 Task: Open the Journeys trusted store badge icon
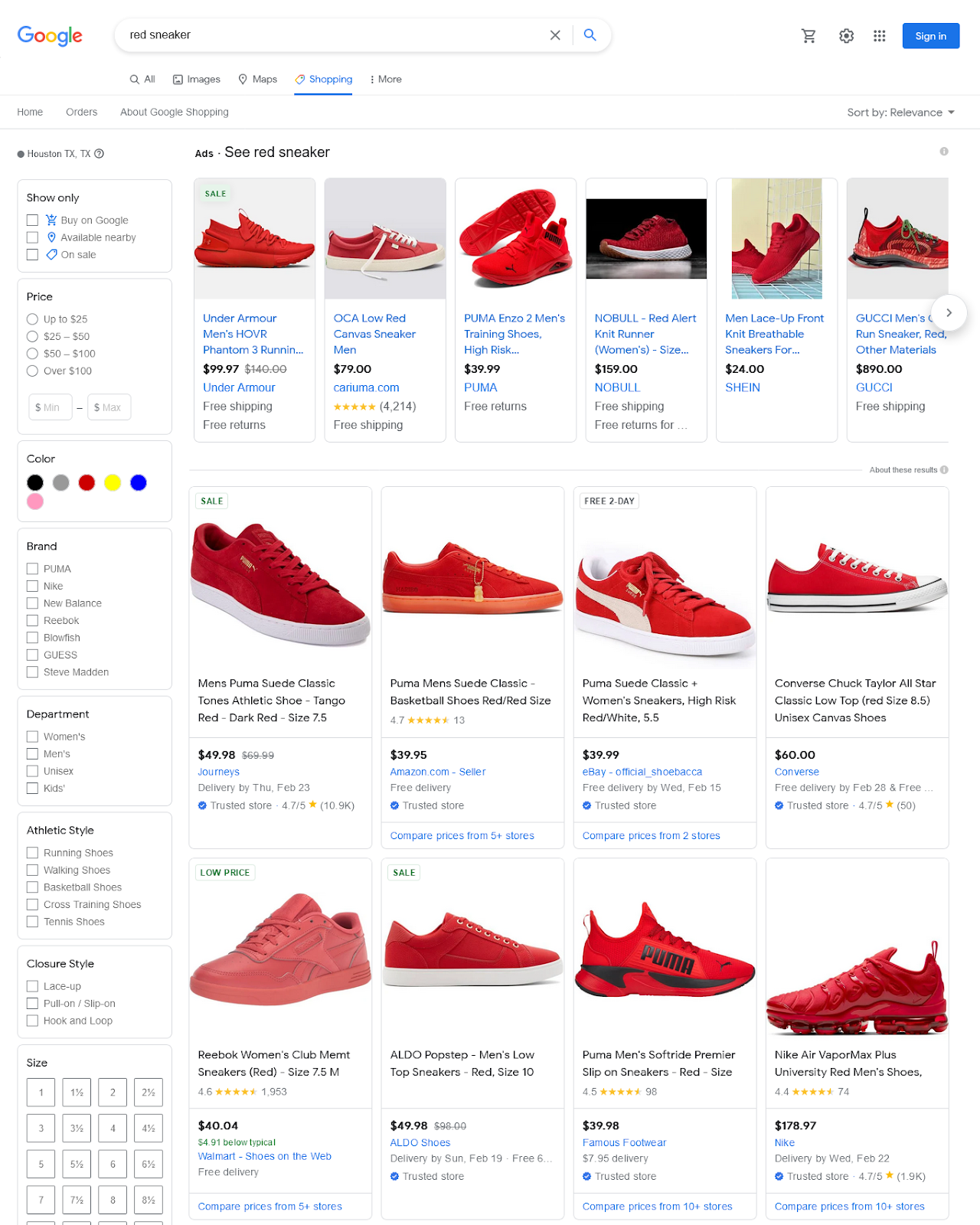[x=202, y=805]
